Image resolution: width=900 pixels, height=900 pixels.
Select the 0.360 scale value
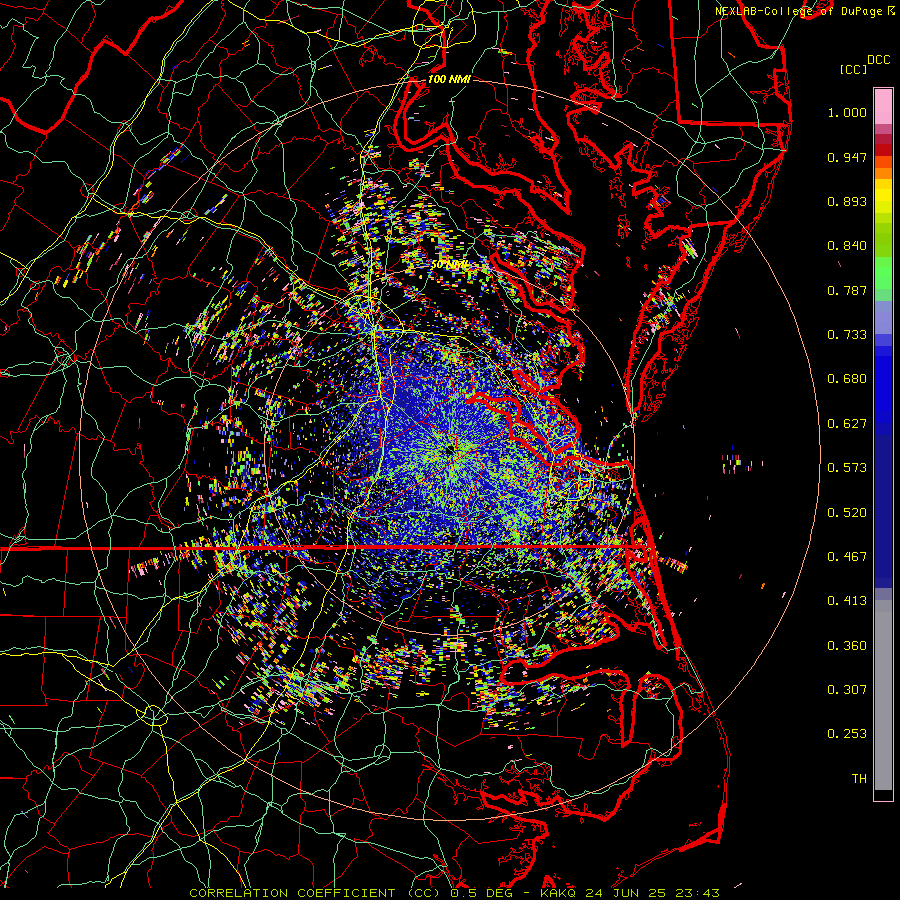pyautogui.click(x=847, y=646)
